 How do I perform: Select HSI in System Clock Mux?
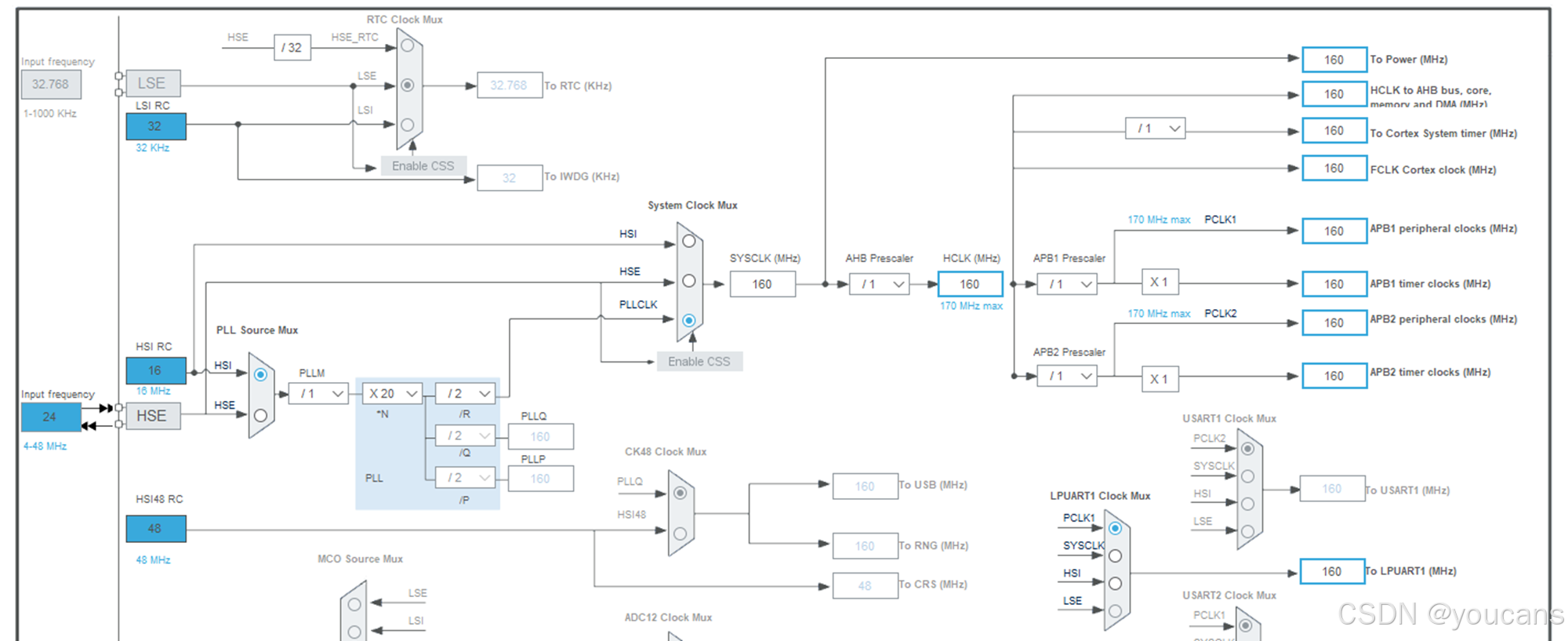tap(689, 242)
